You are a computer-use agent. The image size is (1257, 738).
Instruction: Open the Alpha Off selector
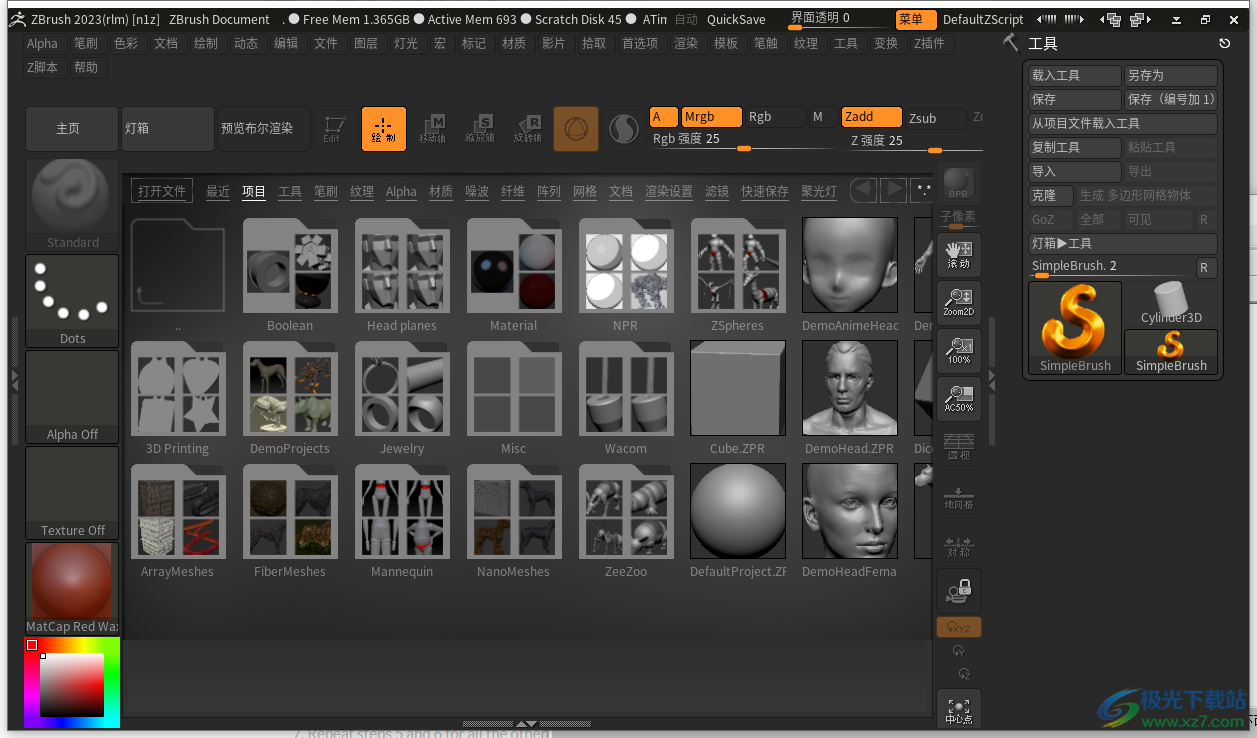[72, 396]
